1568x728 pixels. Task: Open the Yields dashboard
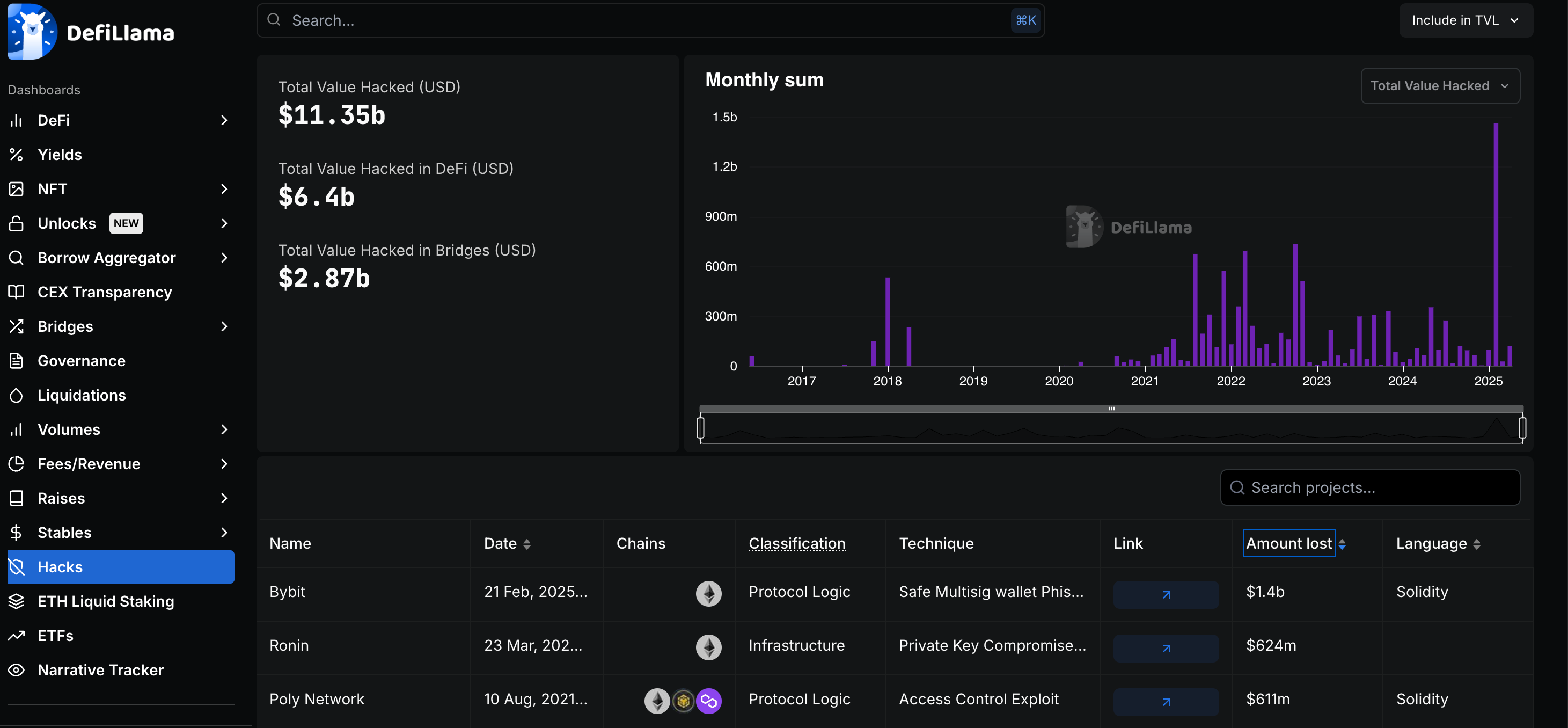coord(121,155)
